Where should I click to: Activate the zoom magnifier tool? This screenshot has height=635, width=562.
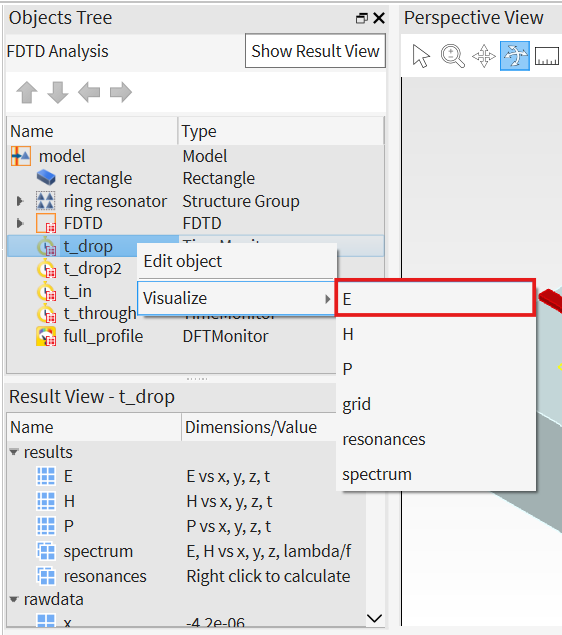[x=452, y=56]
